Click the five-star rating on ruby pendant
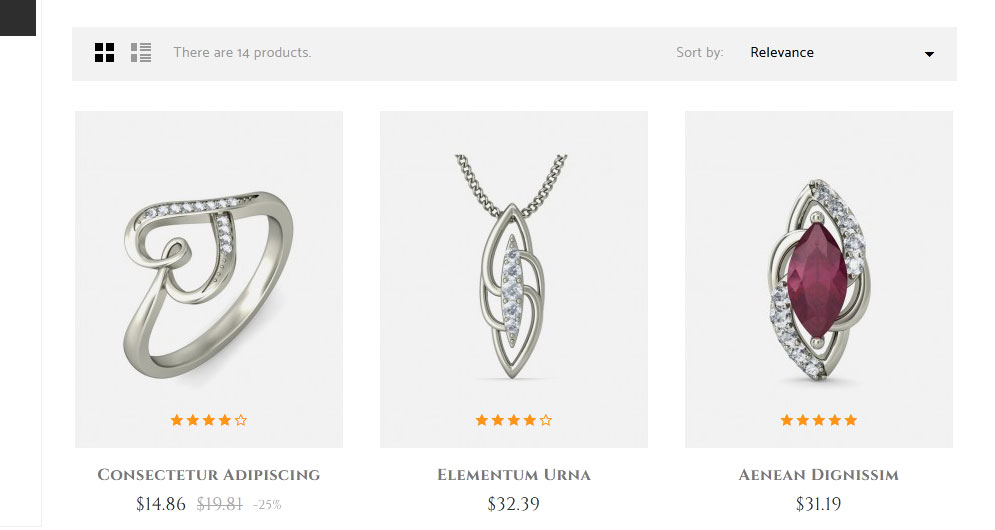 (x=819, y=420)
